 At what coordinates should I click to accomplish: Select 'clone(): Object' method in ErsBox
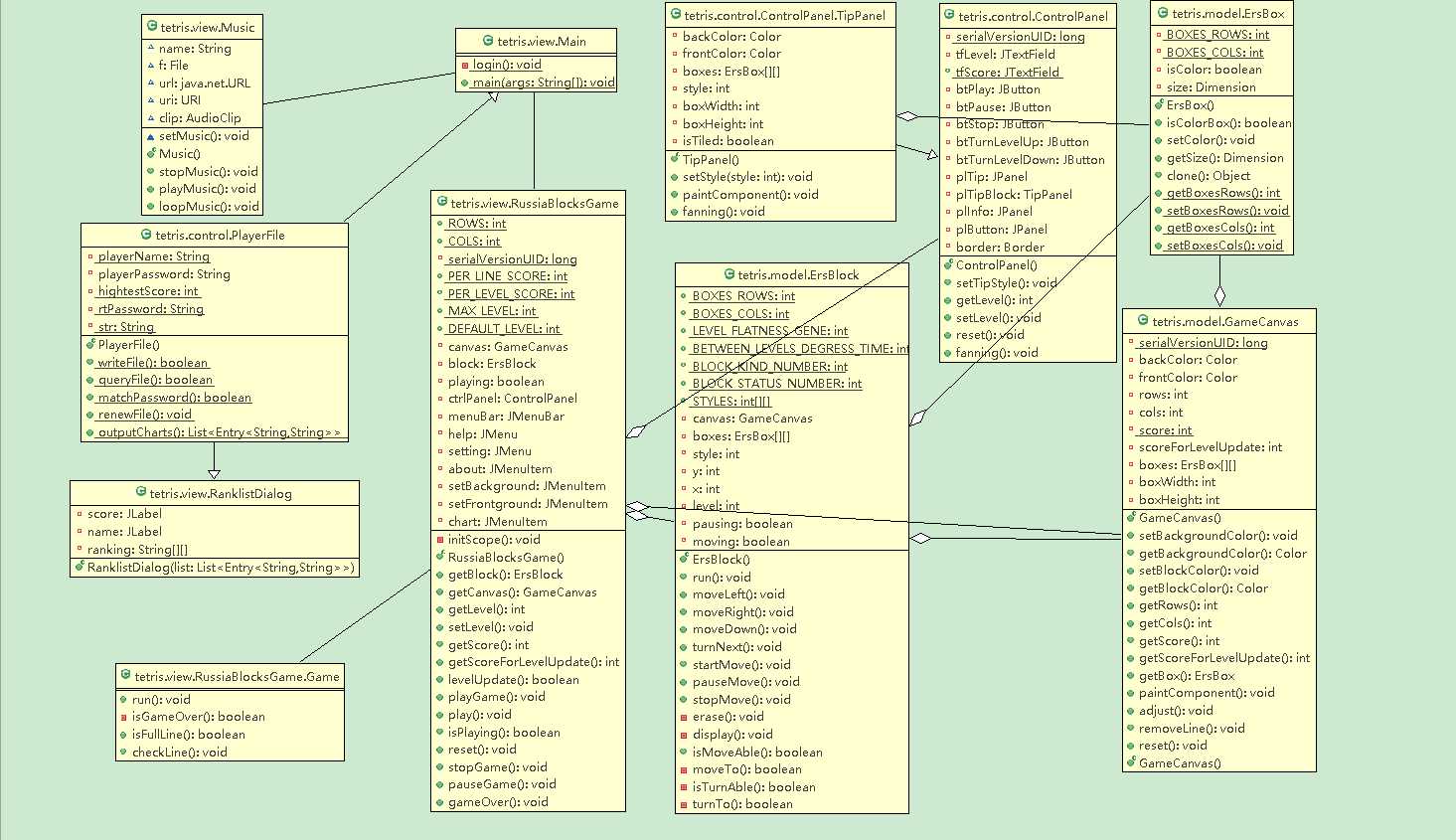tap(1209, 176)
